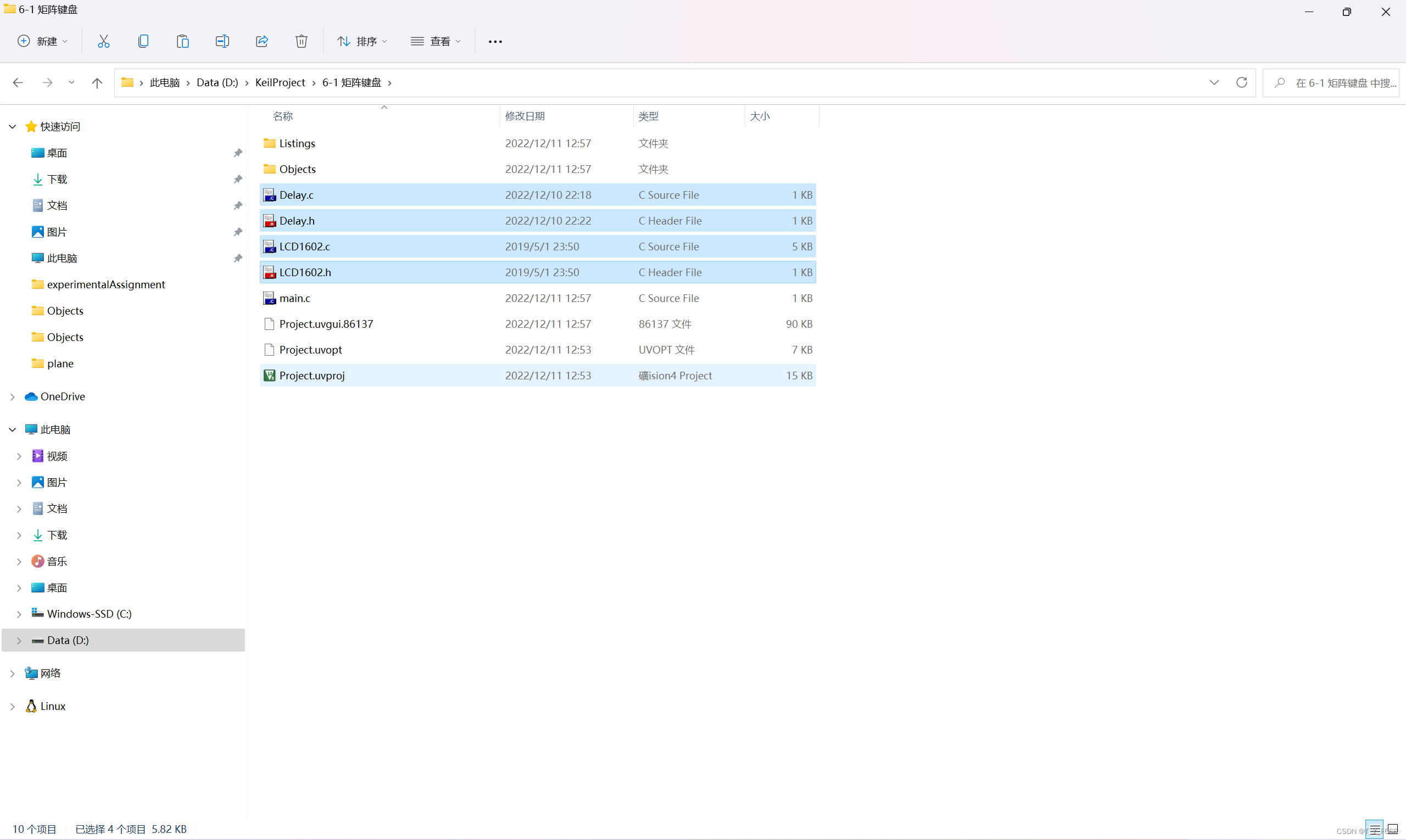Select 音乐 under 此电脑
The image size is (1406, 840).
tap(57, 561)
